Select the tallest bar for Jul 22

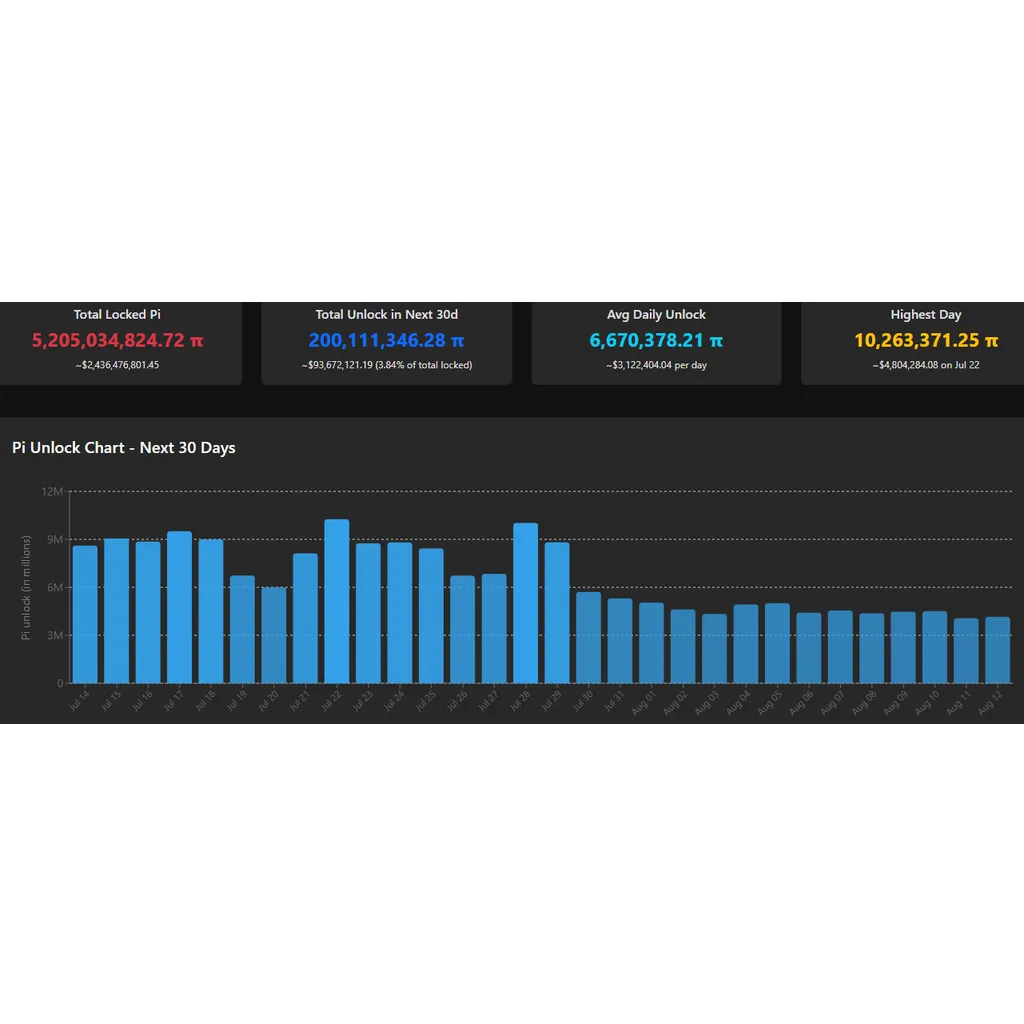coord(336,601)
